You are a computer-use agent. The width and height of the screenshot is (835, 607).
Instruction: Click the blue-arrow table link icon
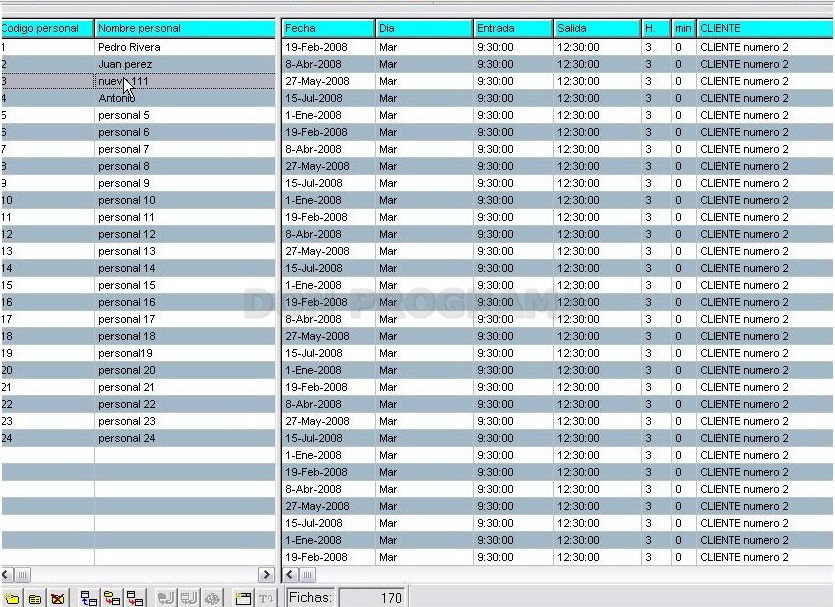point(88,598)
